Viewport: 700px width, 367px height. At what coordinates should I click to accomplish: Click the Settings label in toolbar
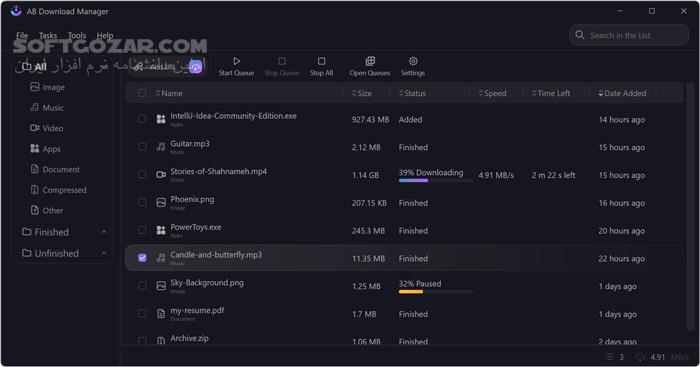coord(413,73)
